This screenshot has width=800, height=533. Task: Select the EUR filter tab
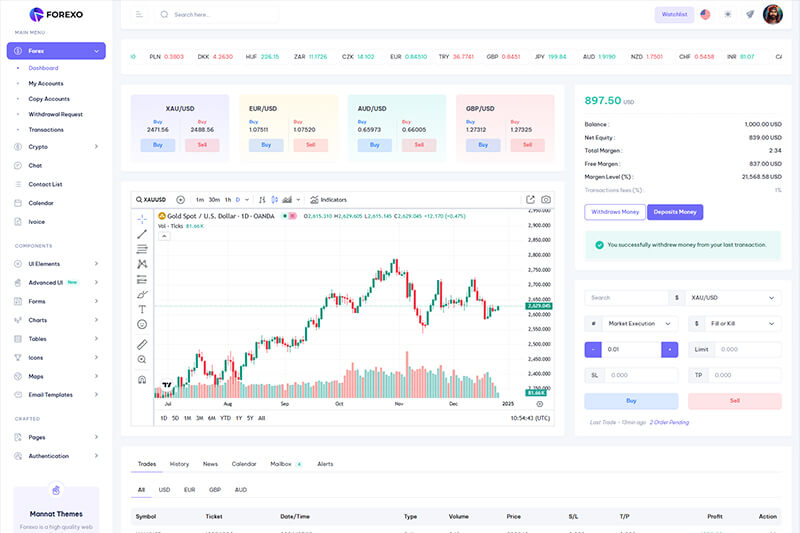click(189, 490)
